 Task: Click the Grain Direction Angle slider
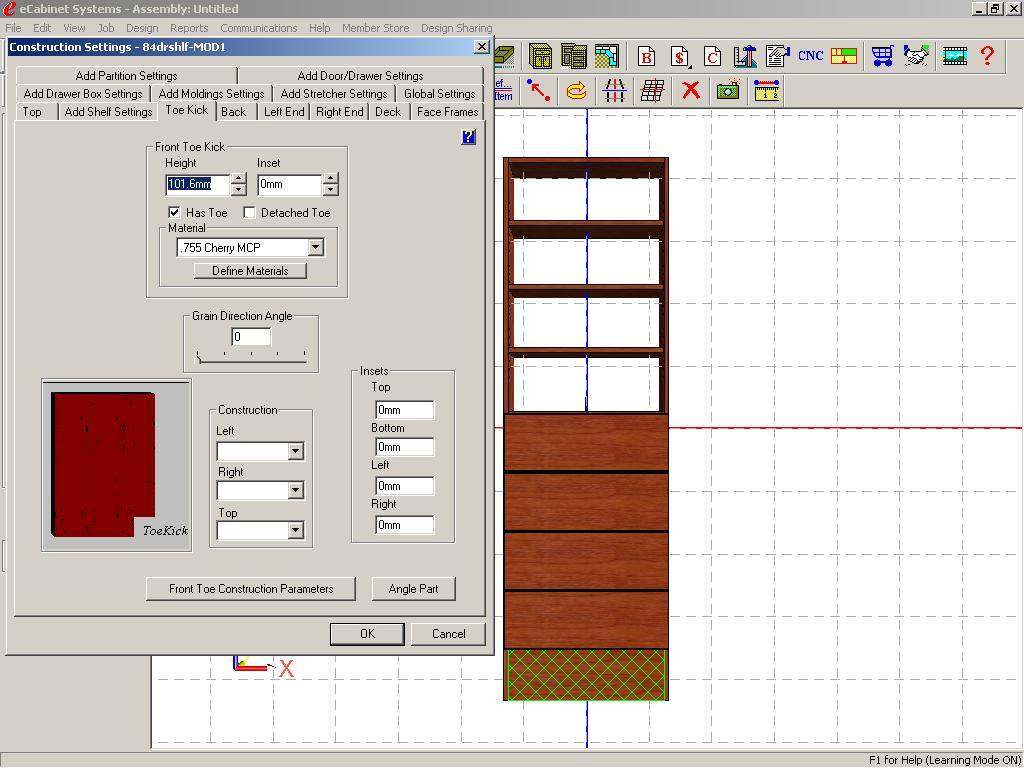click(x=251, y=357)
